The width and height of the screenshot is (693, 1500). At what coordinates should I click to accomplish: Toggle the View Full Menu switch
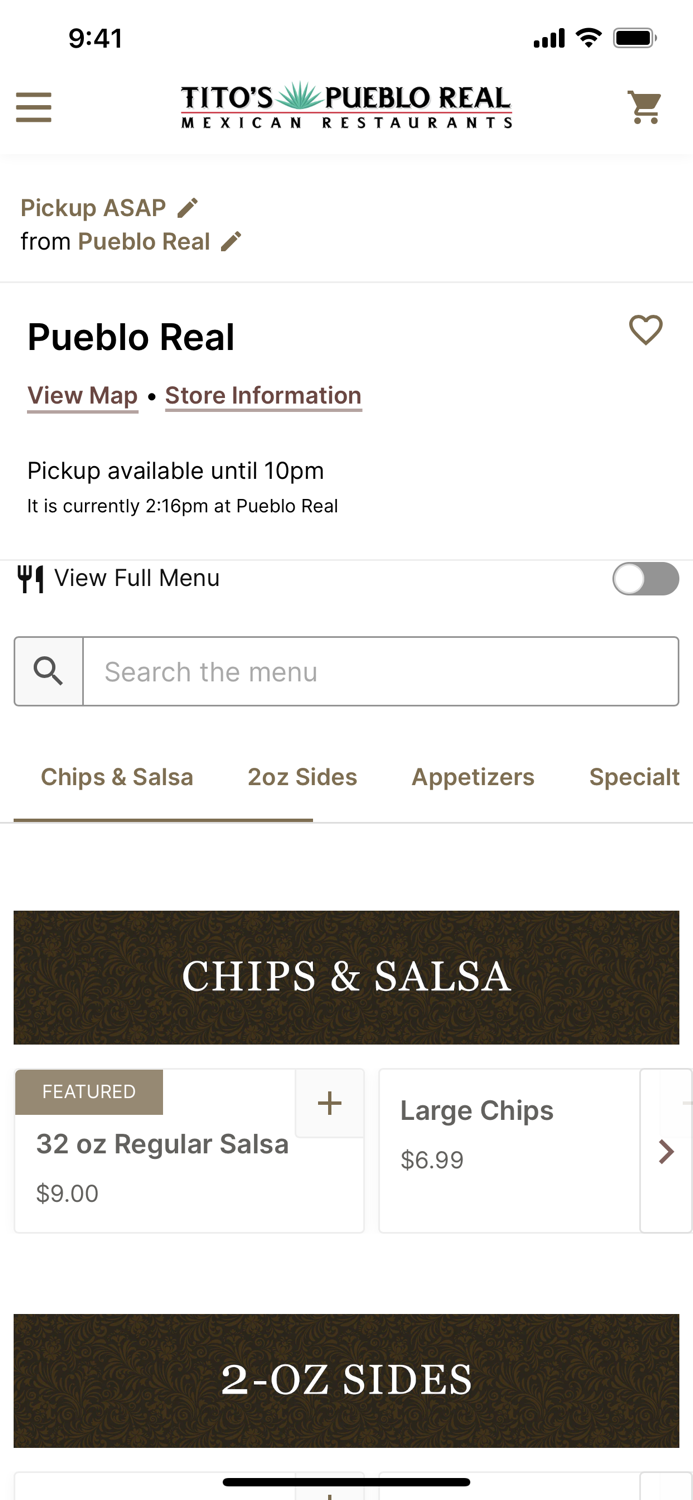coord(645,578)
